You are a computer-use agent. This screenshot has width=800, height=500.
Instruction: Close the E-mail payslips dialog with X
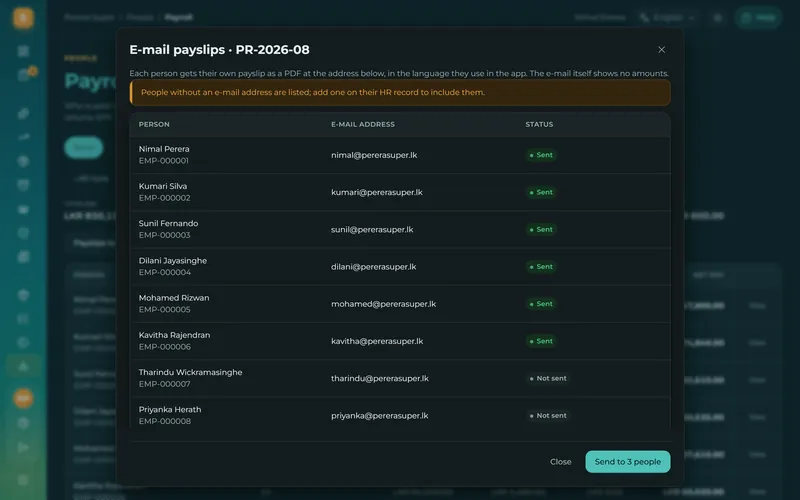[x=661, y=49]
